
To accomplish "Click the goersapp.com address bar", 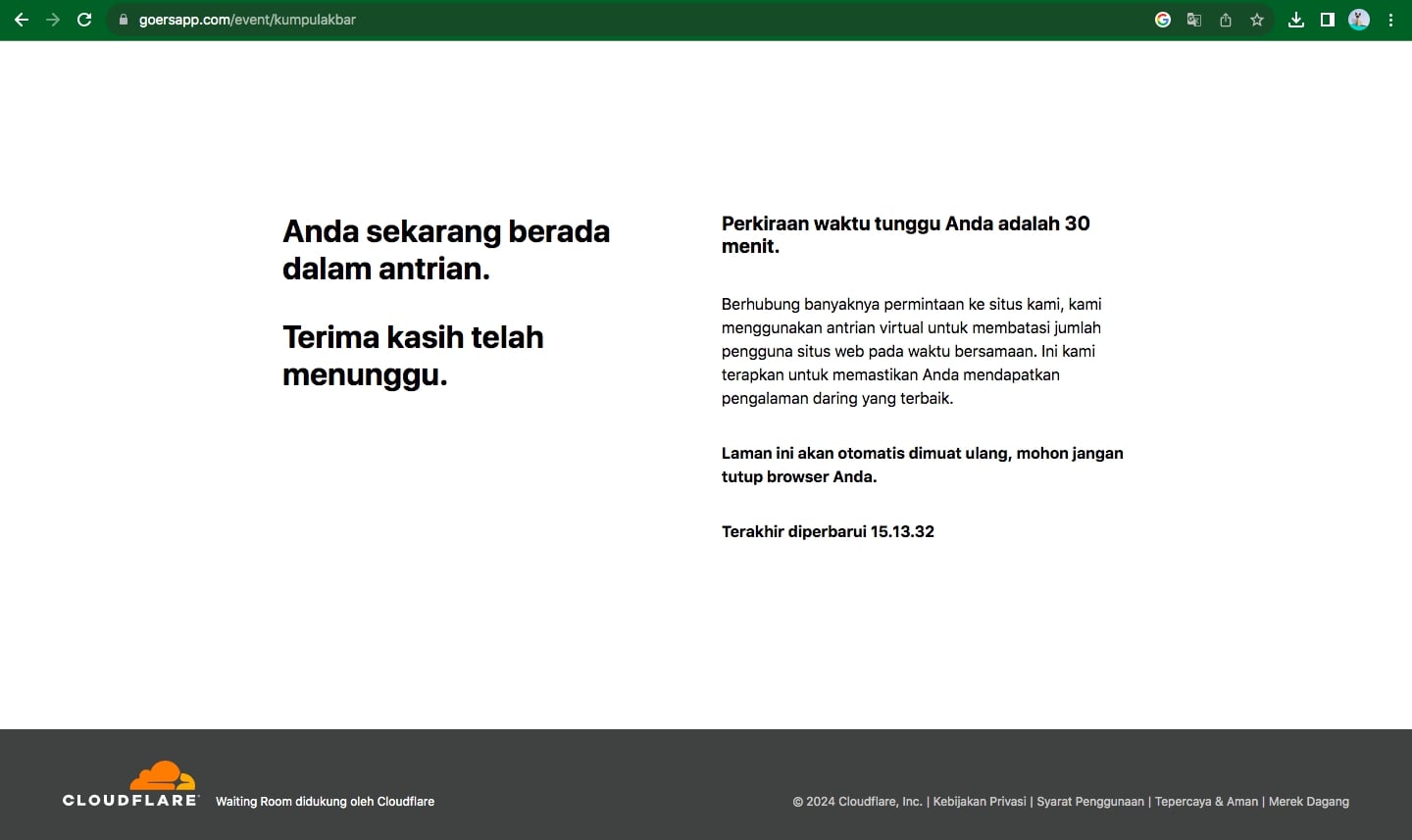I will click(588, 20).
